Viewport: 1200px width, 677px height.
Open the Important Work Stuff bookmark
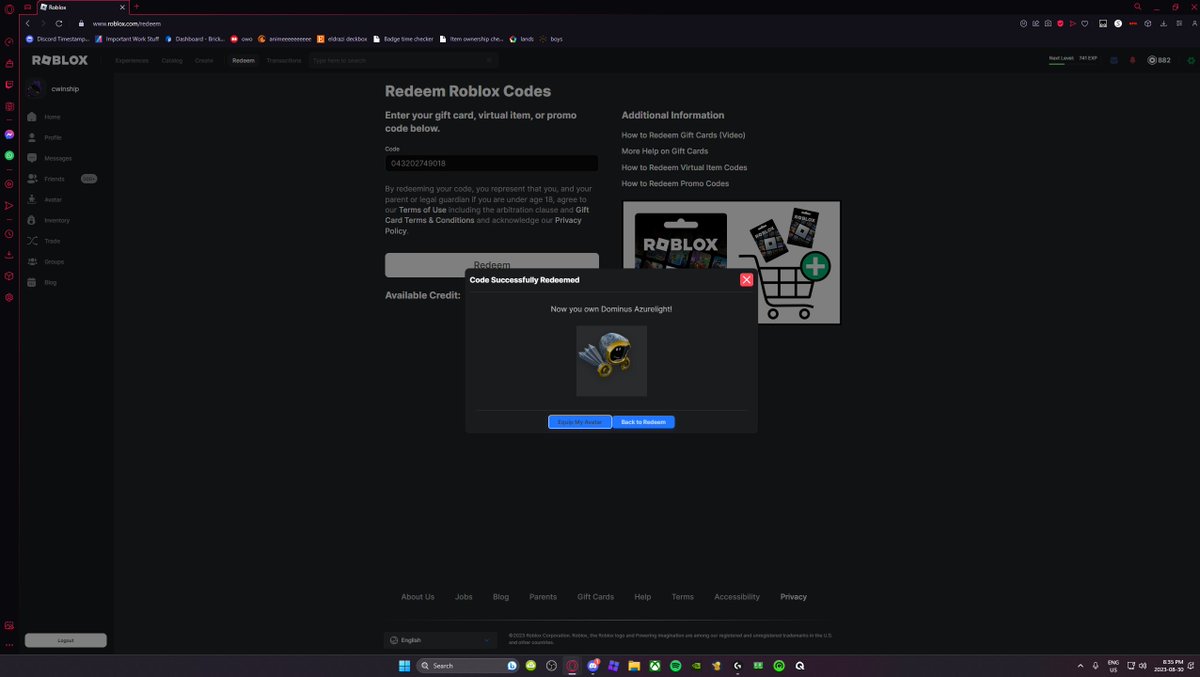[127, 39]
